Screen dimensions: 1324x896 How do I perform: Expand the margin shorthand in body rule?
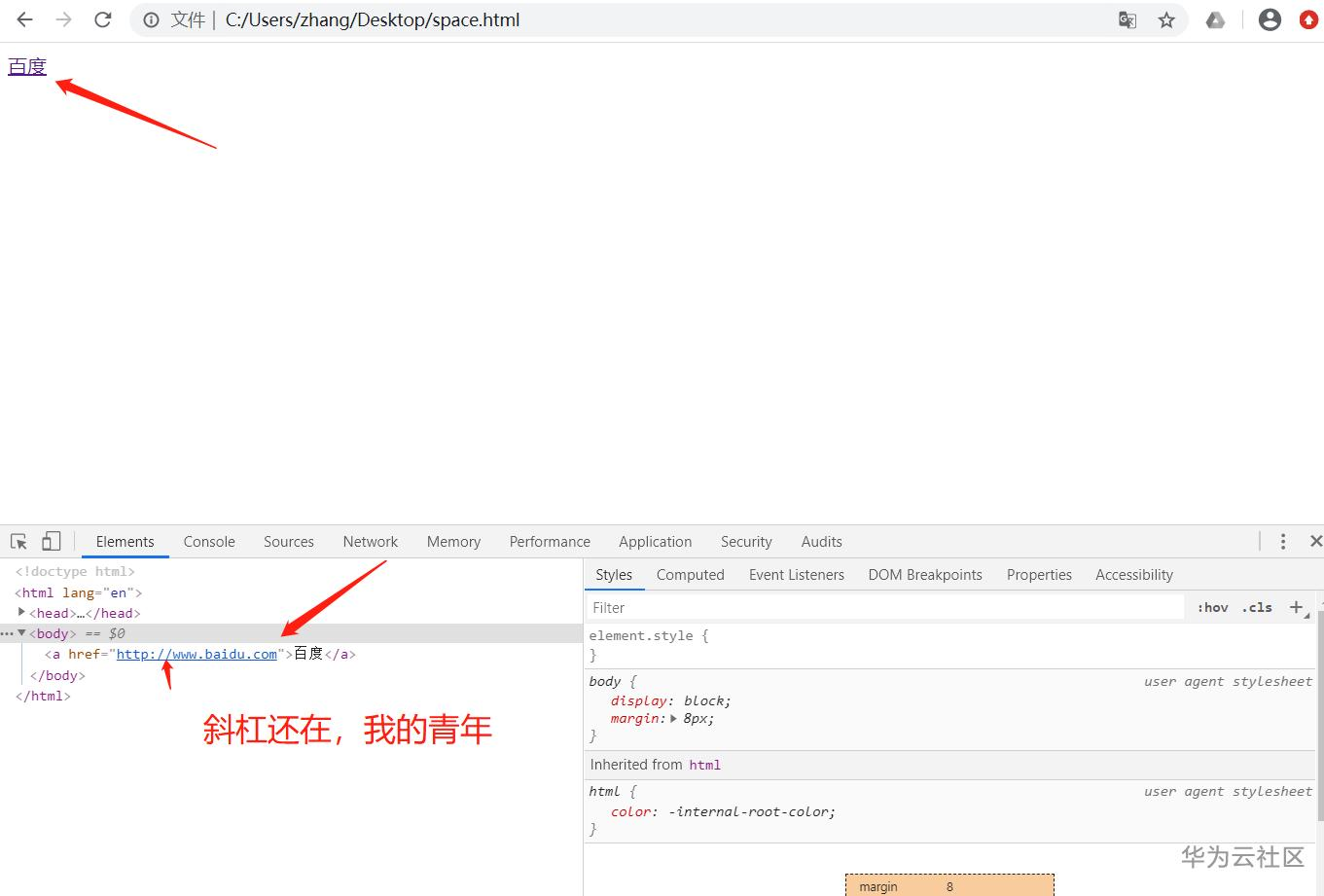click(673, 719)
